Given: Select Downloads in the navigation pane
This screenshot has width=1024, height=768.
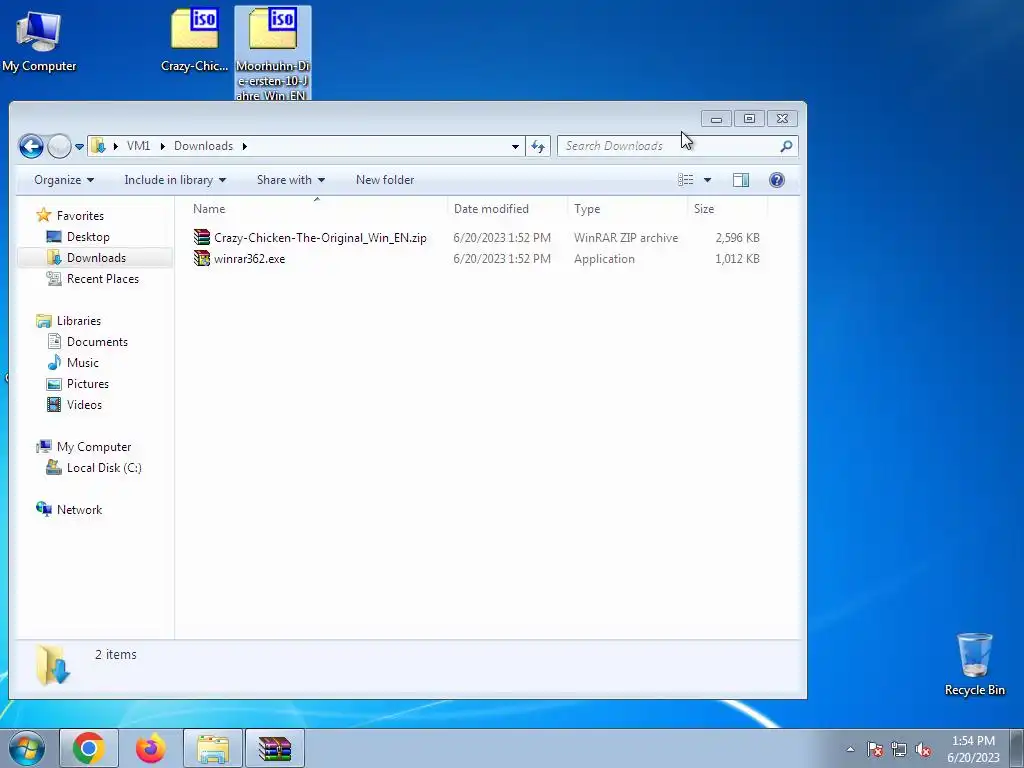Looking at the screenshot, I should tap(96, 257).
